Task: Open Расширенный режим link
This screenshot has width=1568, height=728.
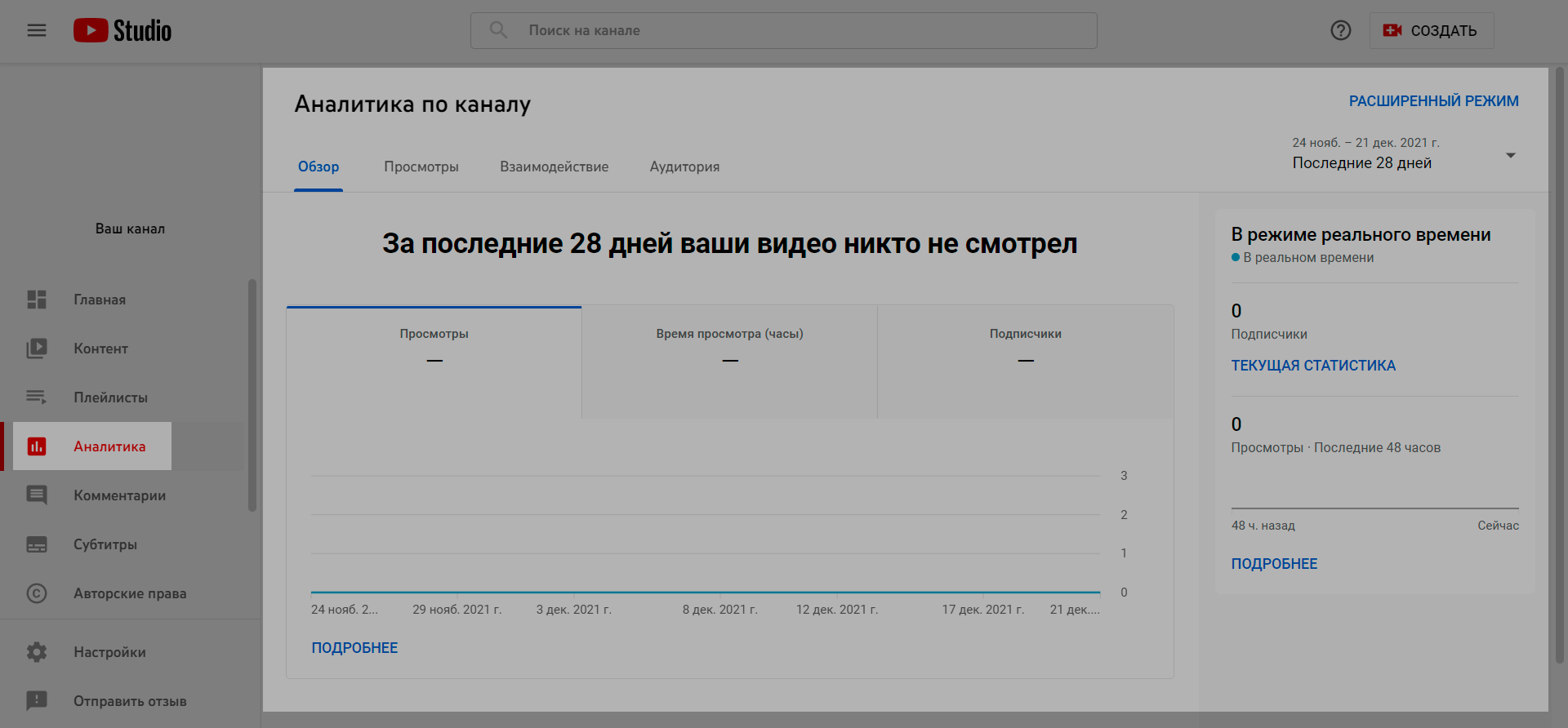Action: click(x=1434, y=101)
